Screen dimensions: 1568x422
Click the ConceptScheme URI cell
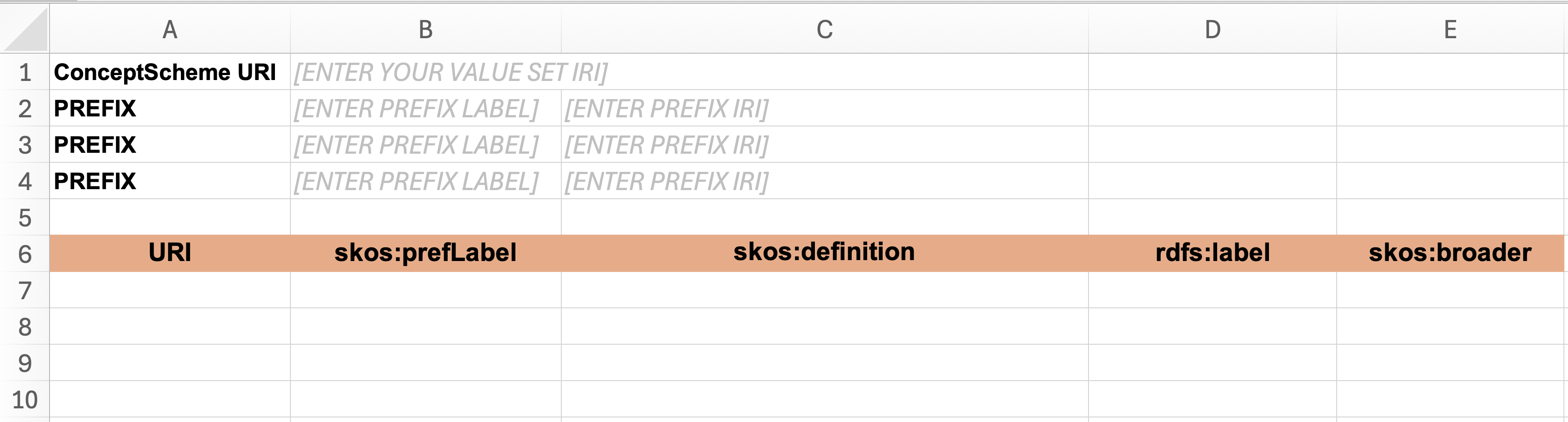click(x=170, y=72)
